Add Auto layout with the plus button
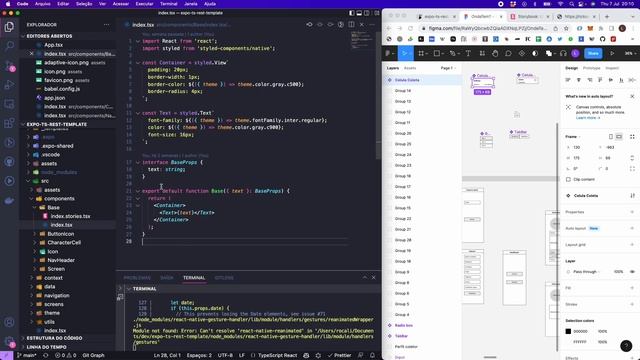The width and height of the screenshot is (640, 360). coord(632,228)
